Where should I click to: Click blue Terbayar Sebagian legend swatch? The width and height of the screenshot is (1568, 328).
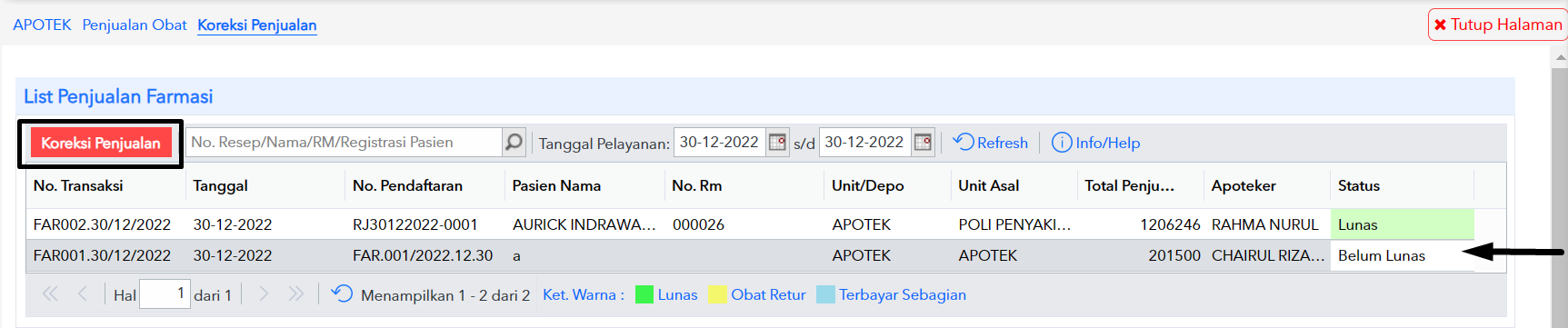click(x=825, y=294)
